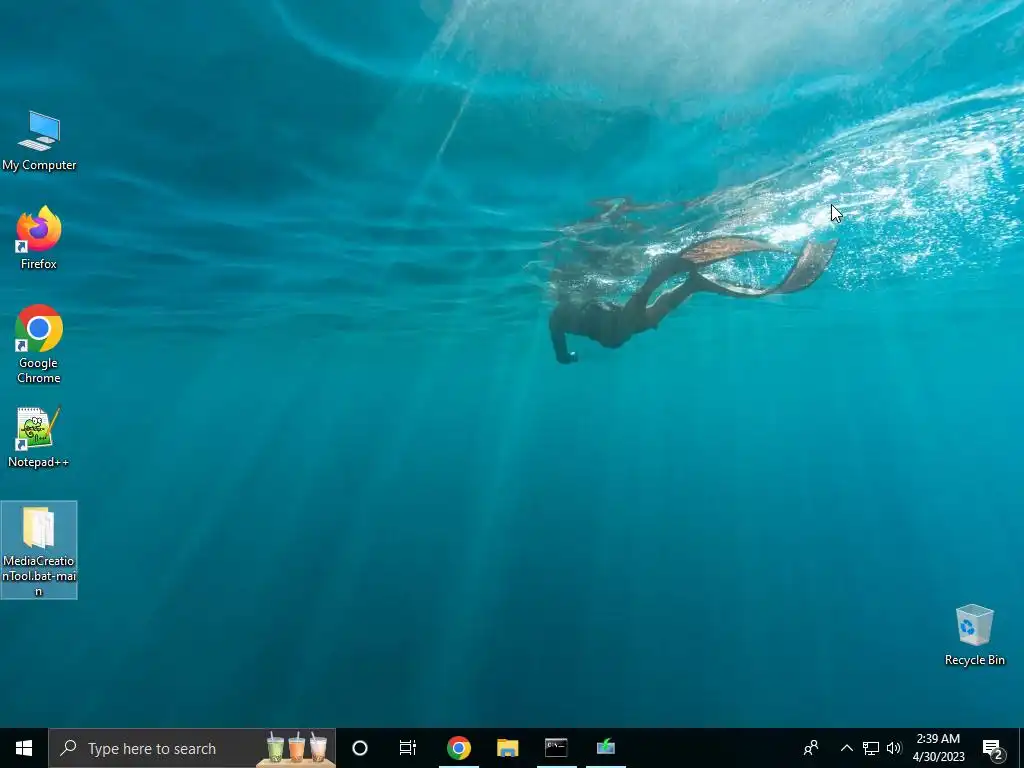This screenshot has width=1024, height=768.
Task: Switch to the Command Prompt taskbar window
Action: pyautogui.click(x=556, y=748)
